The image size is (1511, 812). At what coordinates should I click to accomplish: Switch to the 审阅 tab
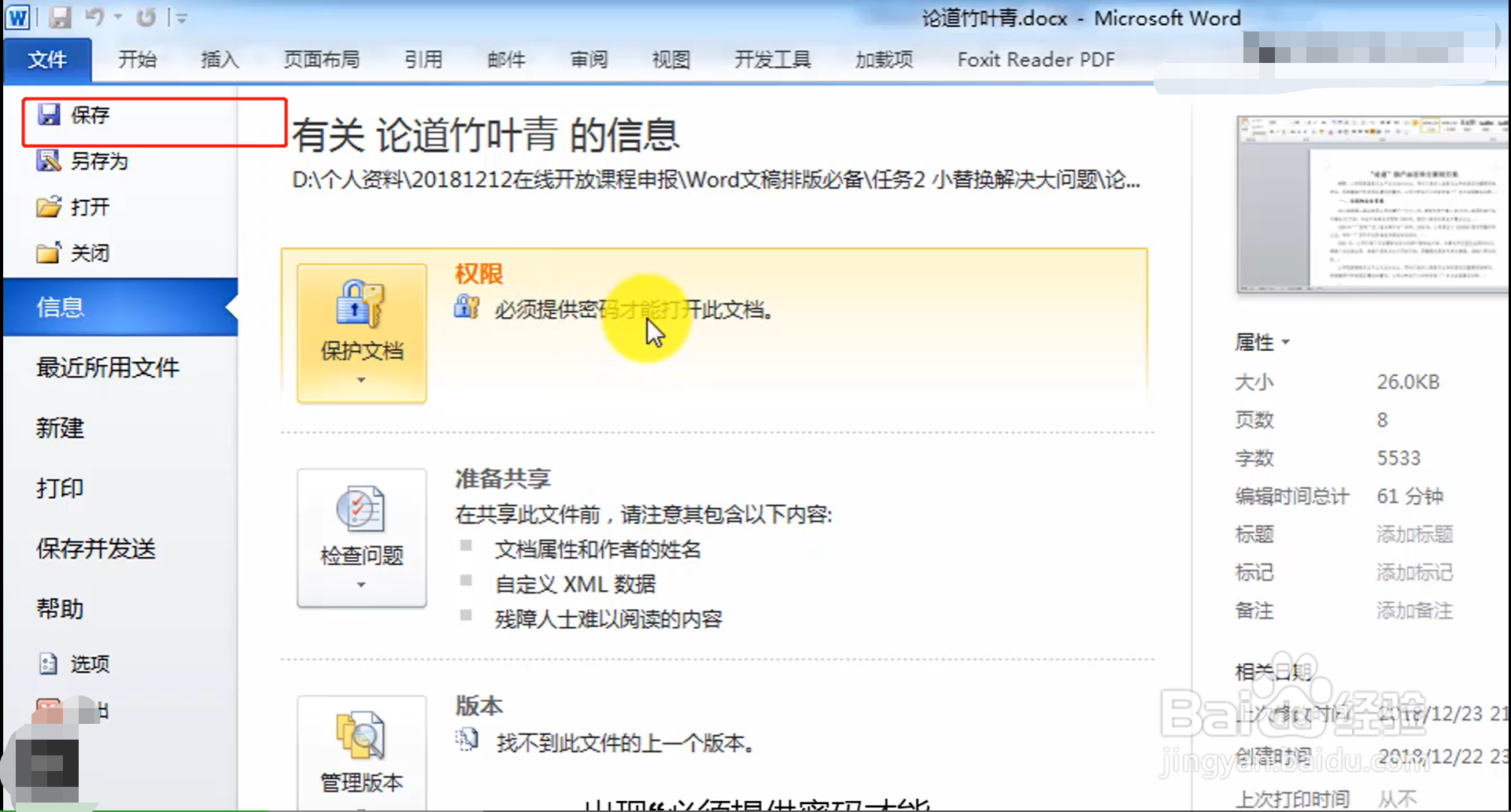click(x=589, y=60)
